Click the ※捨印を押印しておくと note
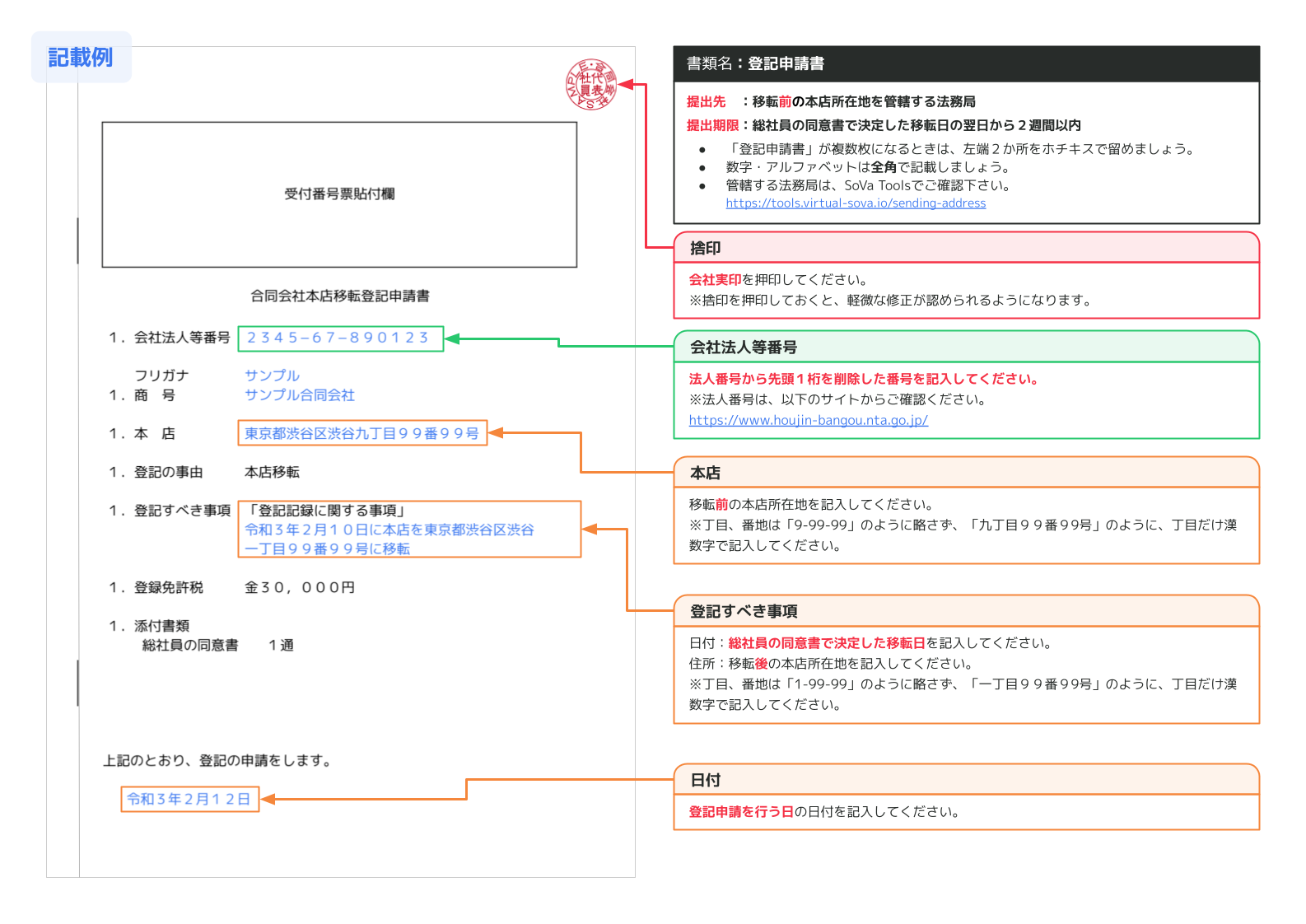 890,301
